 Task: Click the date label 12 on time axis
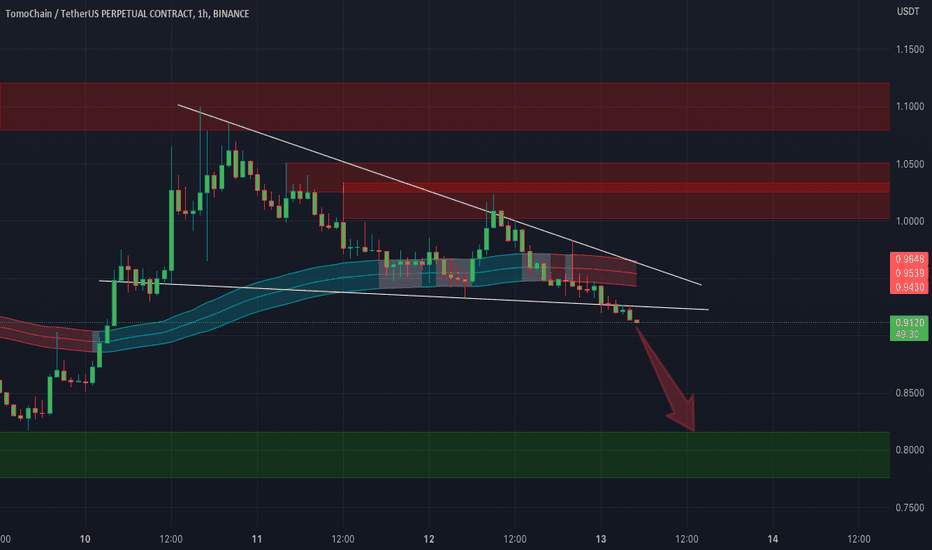coord(429,539)
